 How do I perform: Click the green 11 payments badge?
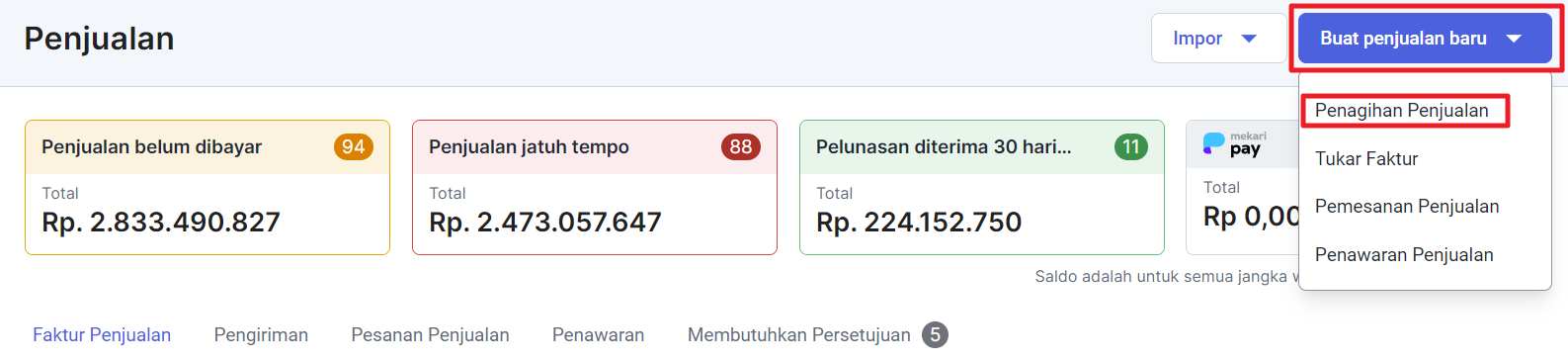pyautogui.click(x=1131, y=147)
